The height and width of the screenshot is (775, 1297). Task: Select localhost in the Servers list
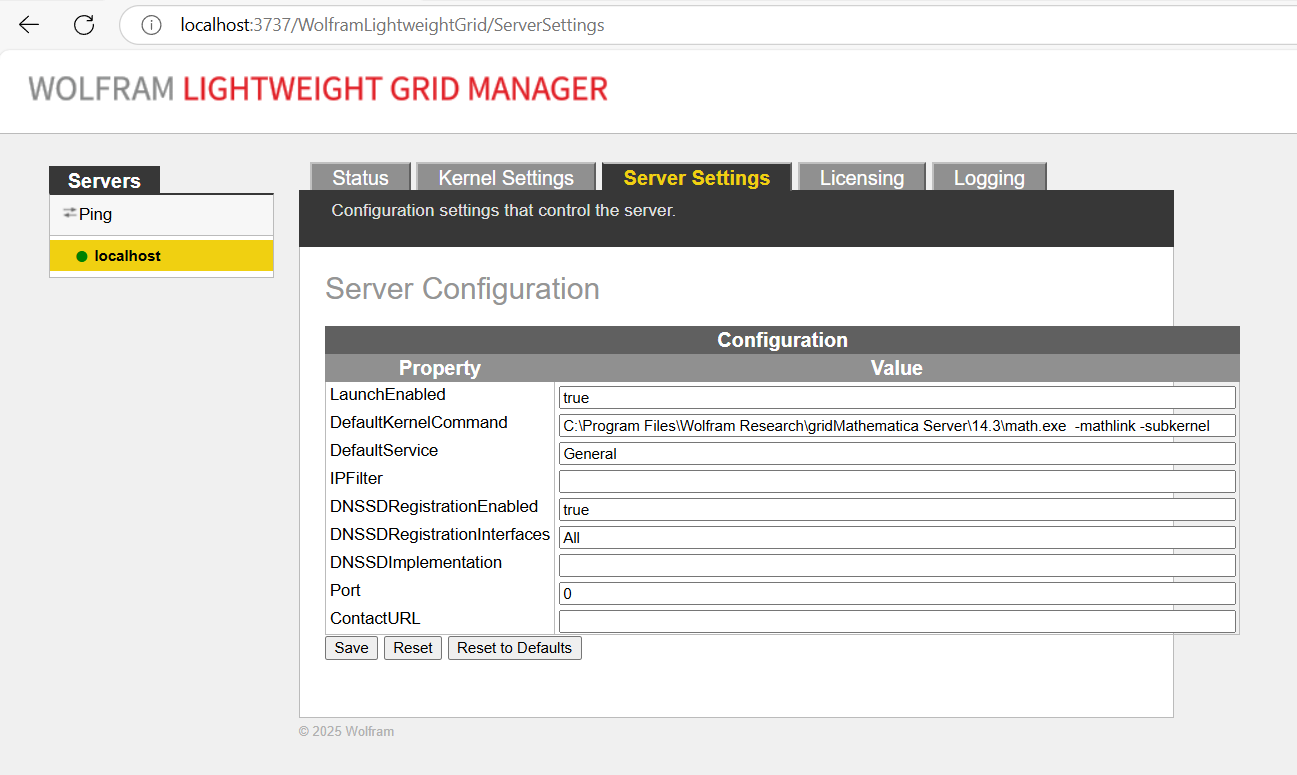161,256
